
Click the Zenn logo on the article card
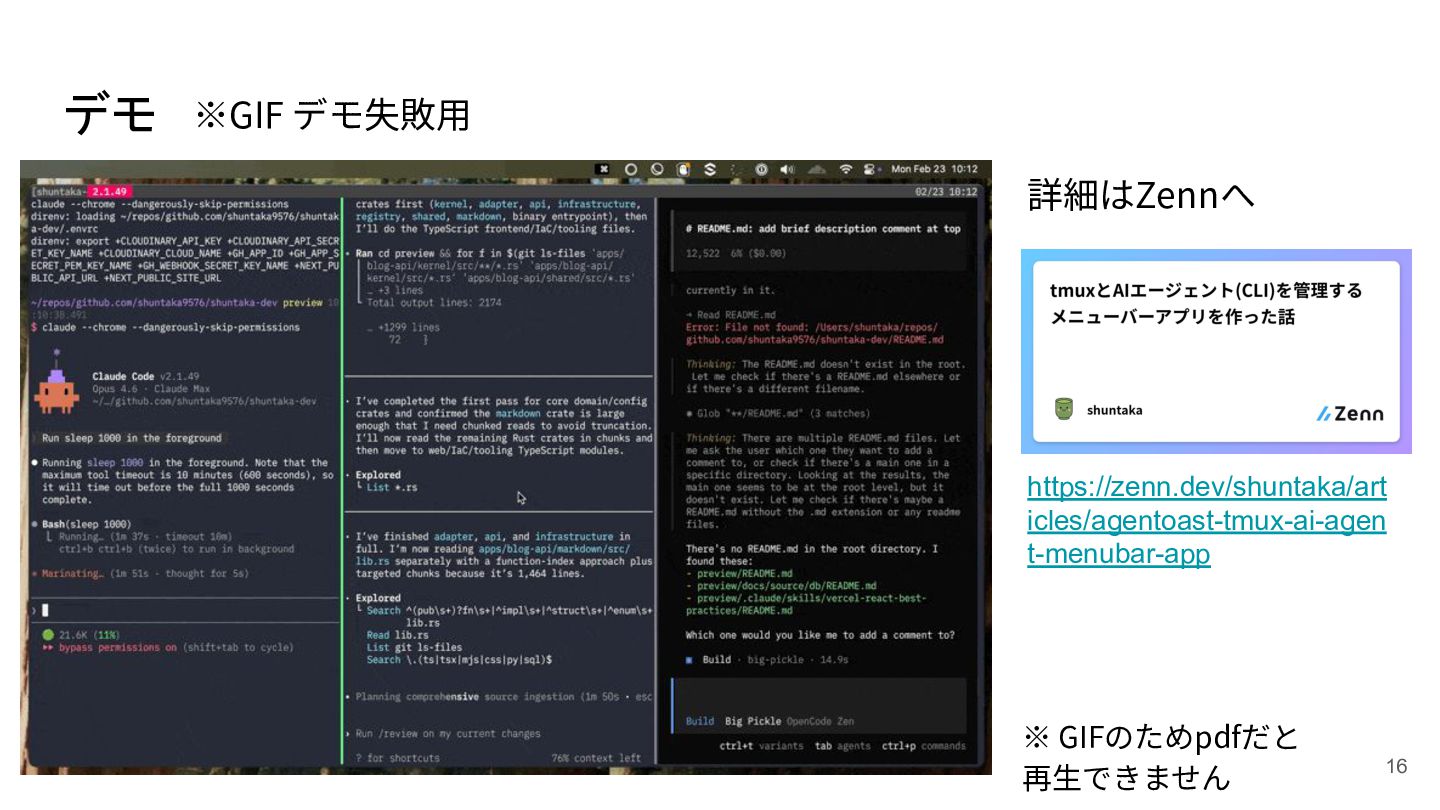1350,413
